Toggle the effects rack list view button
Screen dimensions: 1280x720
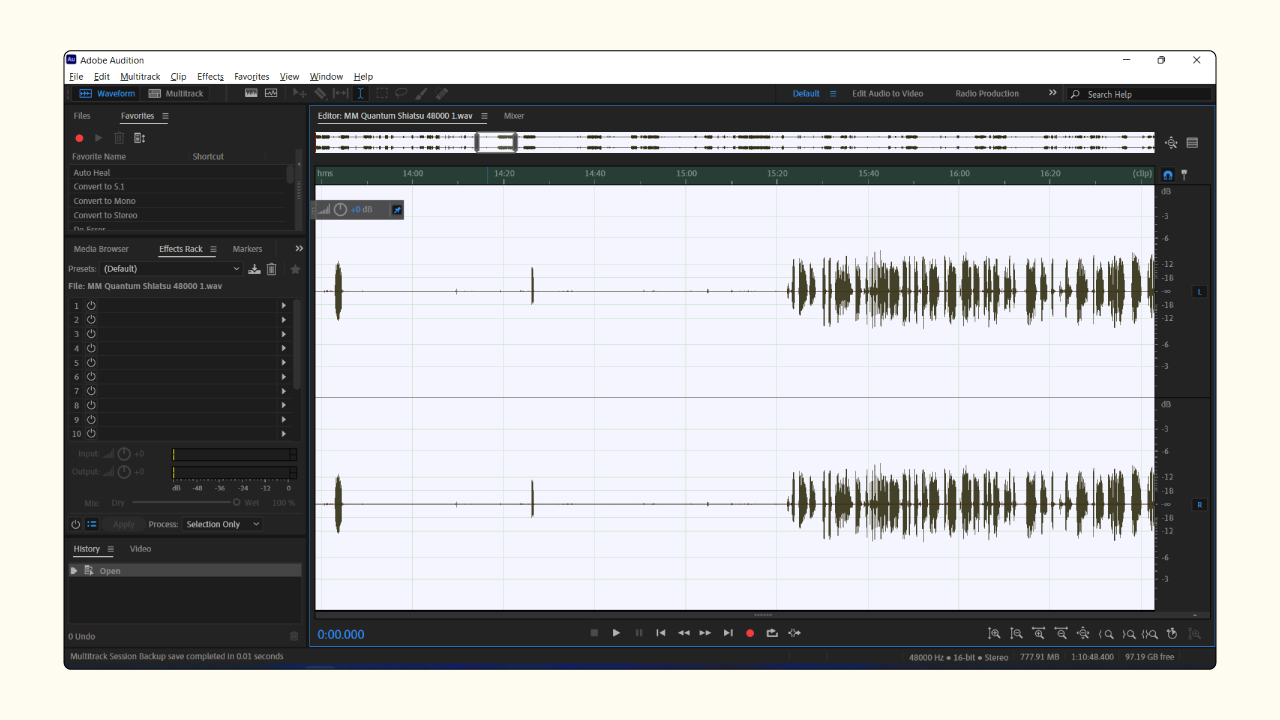coord(91,524)
